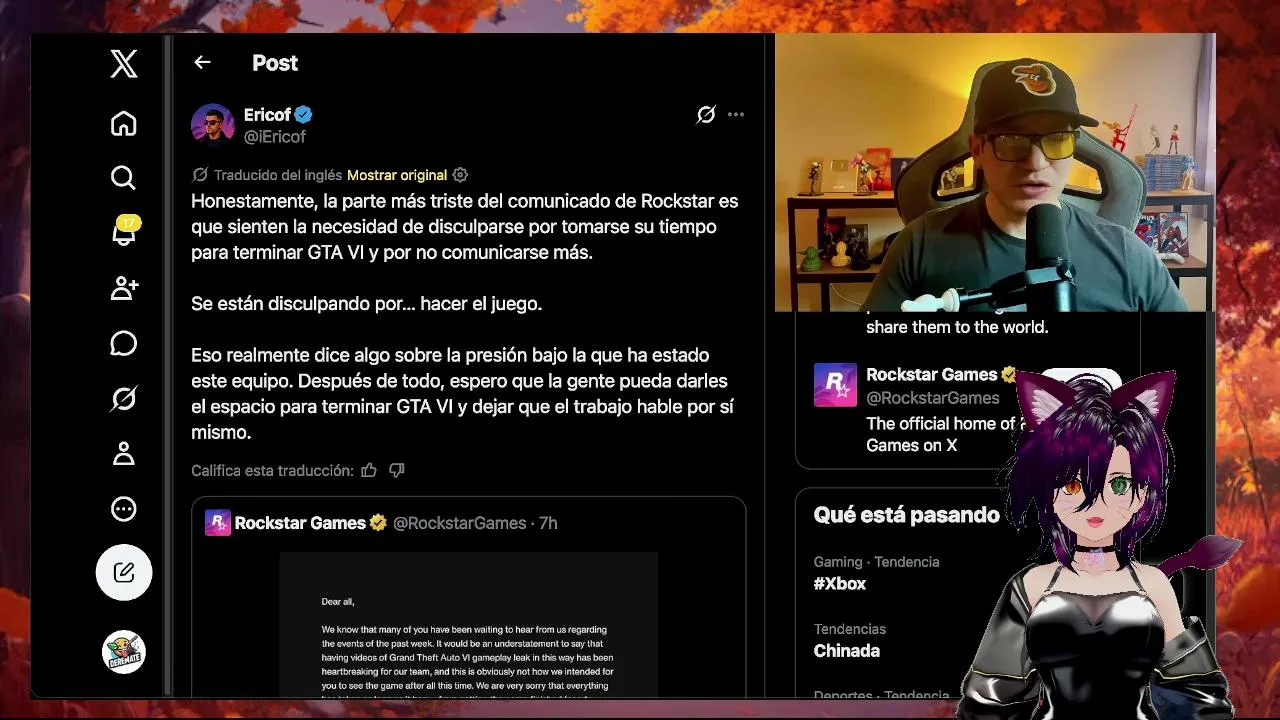1280x720 pixels.
Task: Click the line 'Se están disculpando por... hacer el juego.'
Action: coord(367,303)
